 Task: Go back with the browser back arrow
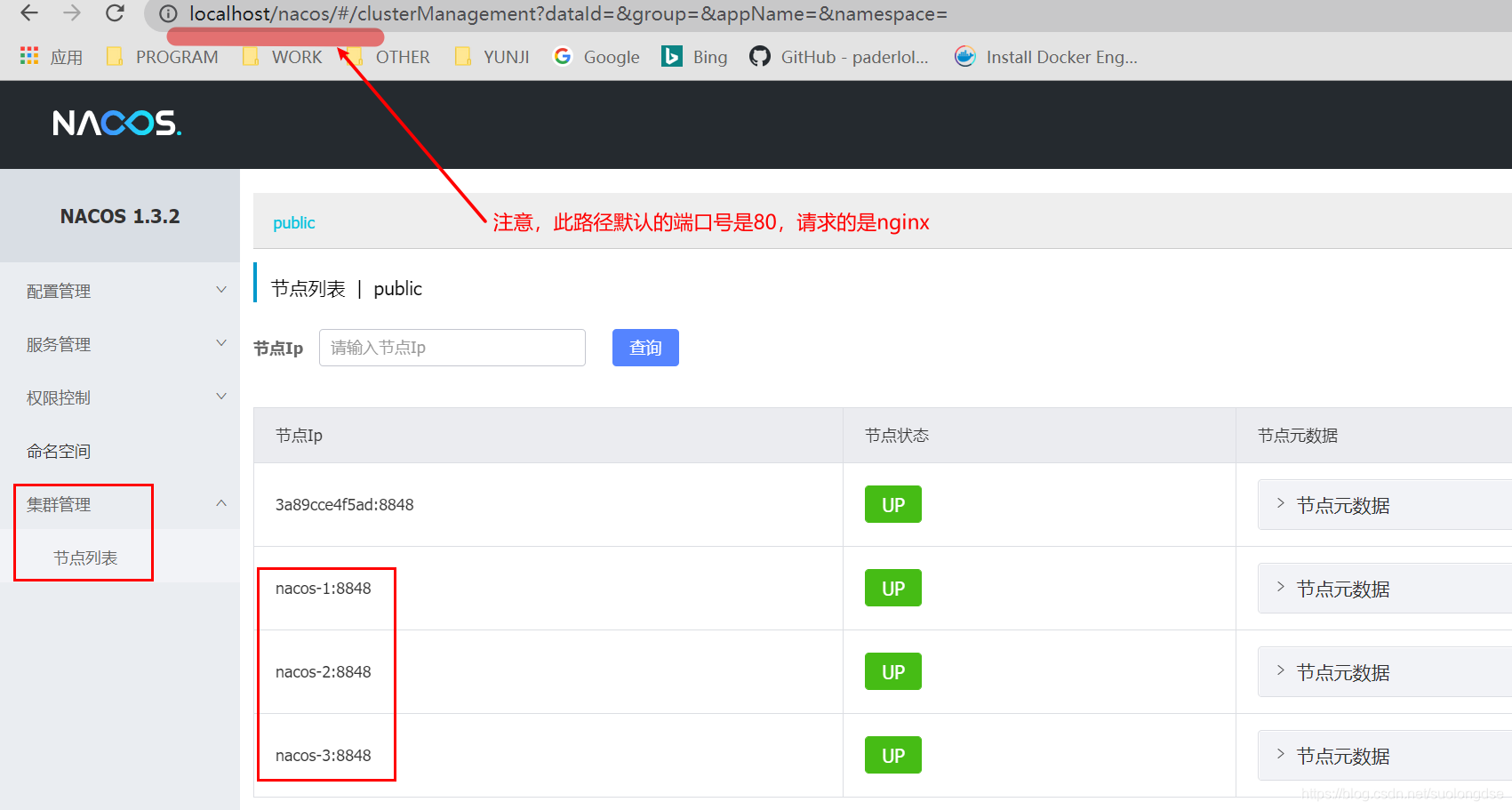pos(29,13)
